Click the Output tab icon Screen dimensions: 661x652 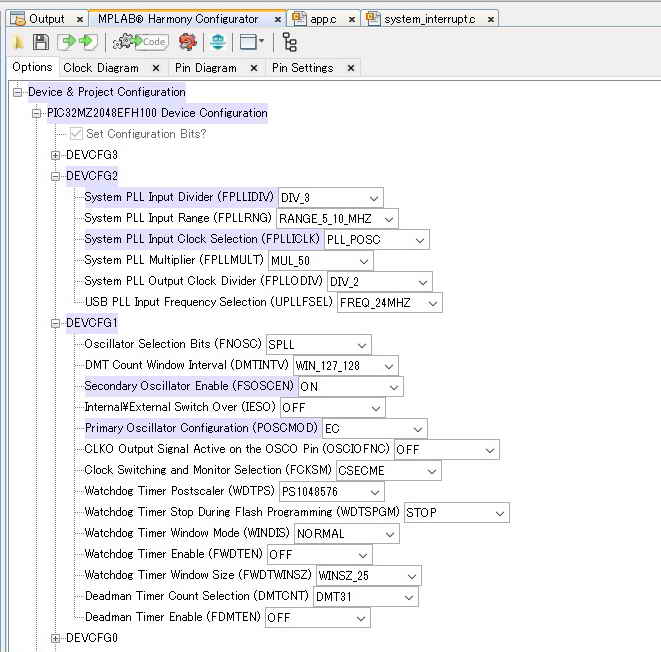(18, 19)
